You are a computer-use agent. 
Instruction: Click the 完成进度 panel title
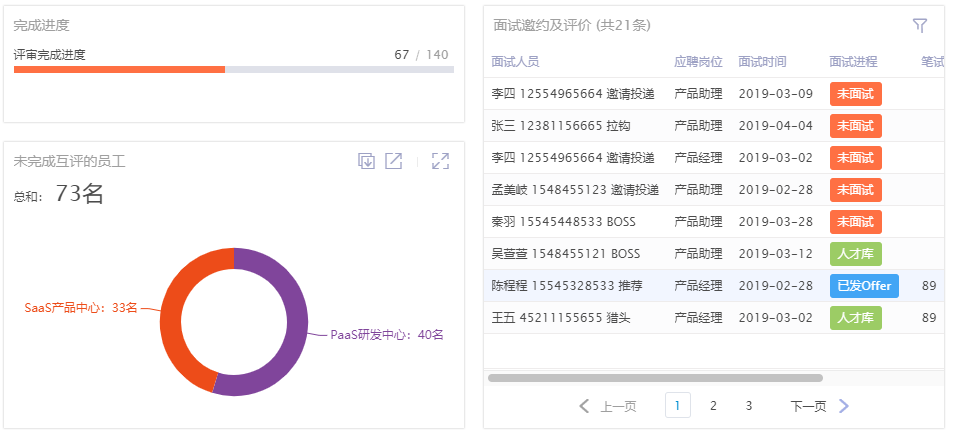41,26
